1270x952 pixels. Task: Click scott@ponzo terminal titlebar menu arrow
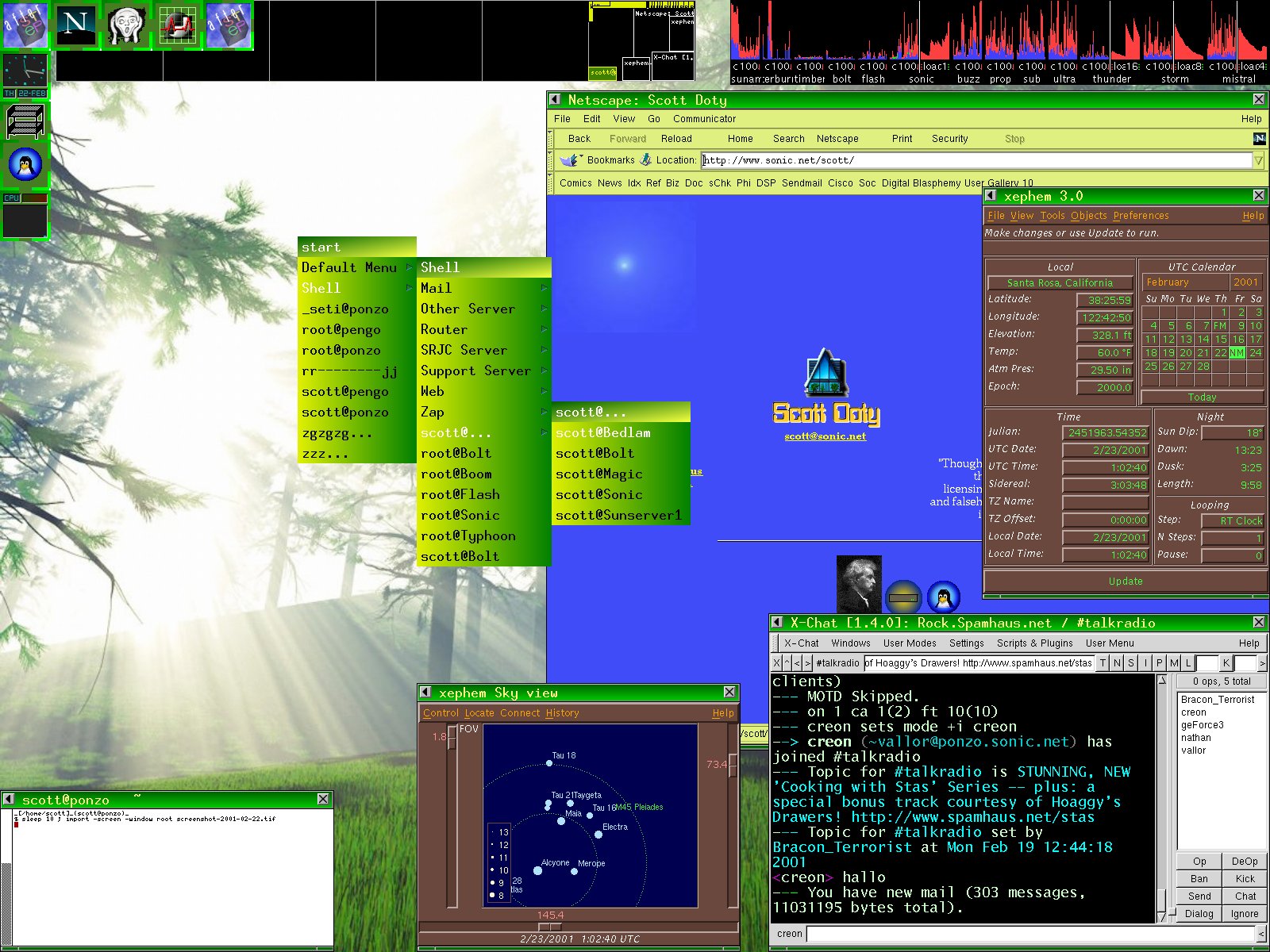[9, 800]
